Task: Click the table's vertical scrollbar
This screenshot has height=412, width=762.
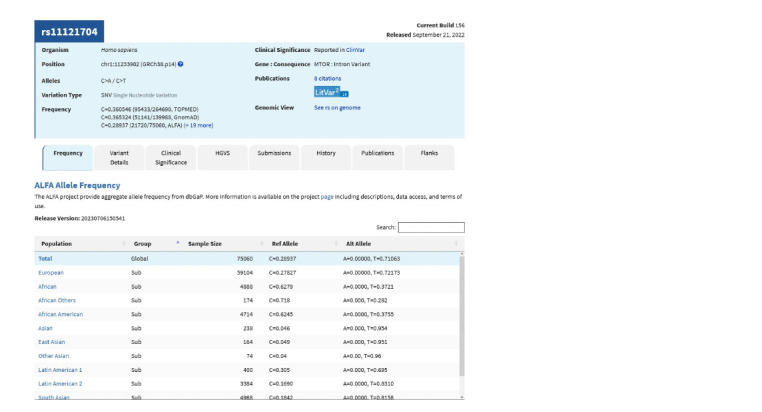Action: tap(462, 316)
